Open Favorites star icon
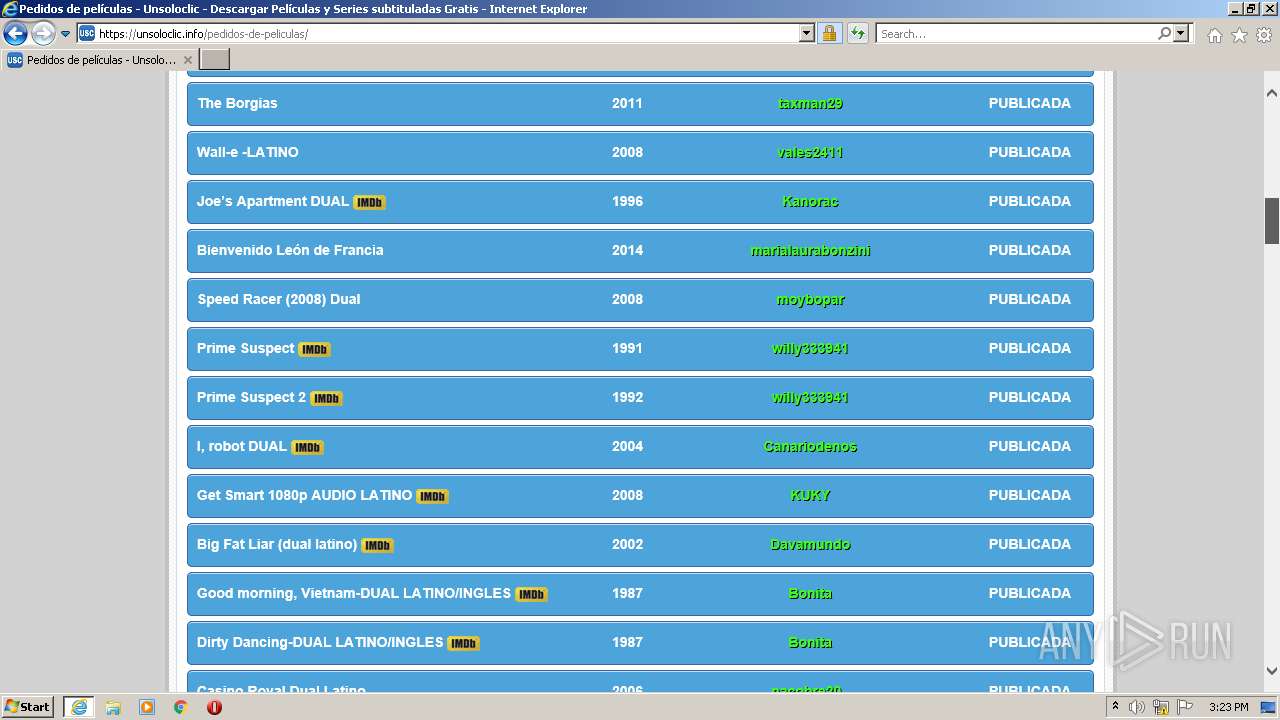The height and width of the screenshot is (720, 1280). pos(1239,35)
